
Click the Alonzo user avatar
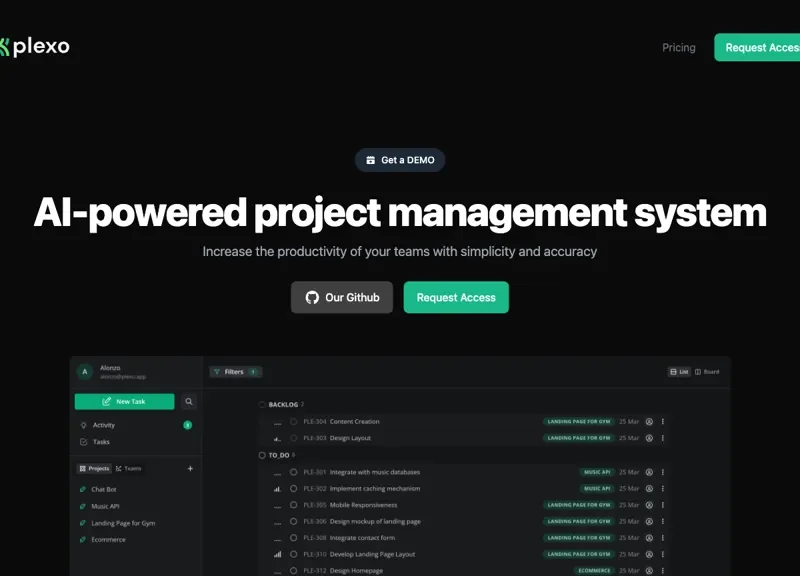click(85, 372)
